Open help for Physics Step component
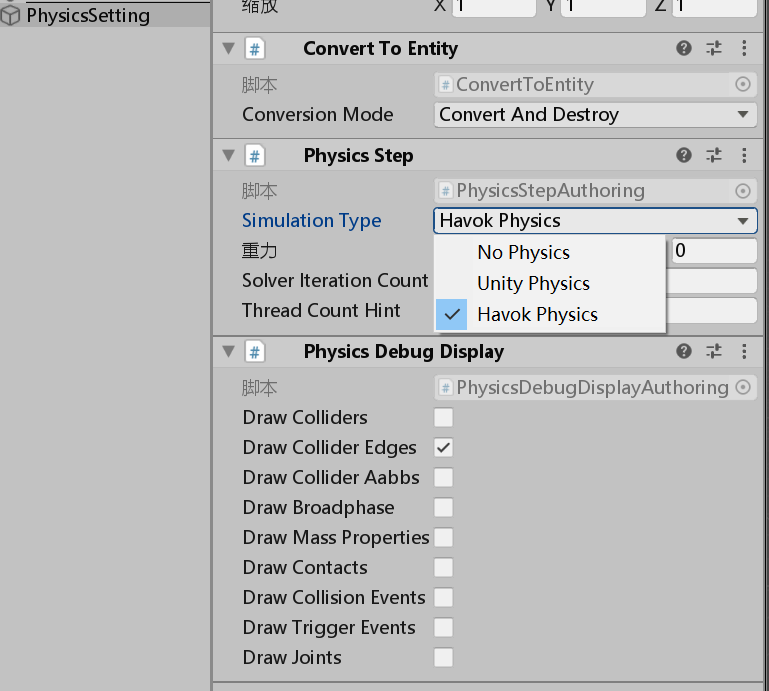The height and width of the screenshot is (691, 769). click(x=684, y=155)
